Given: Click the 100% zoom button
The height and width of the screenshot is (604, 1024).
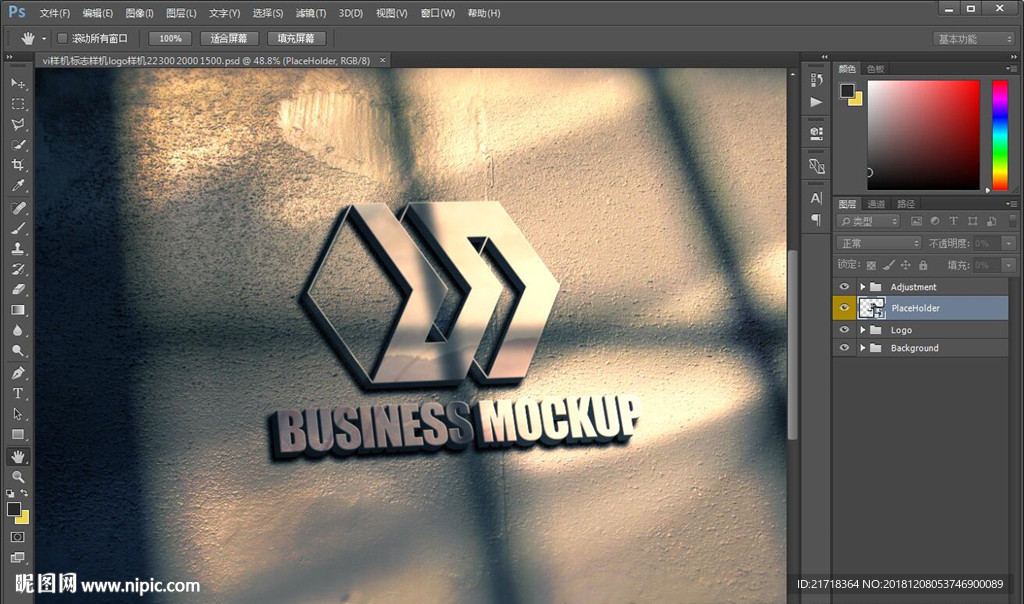Looking at the screenshot, I should coord(170,39).
